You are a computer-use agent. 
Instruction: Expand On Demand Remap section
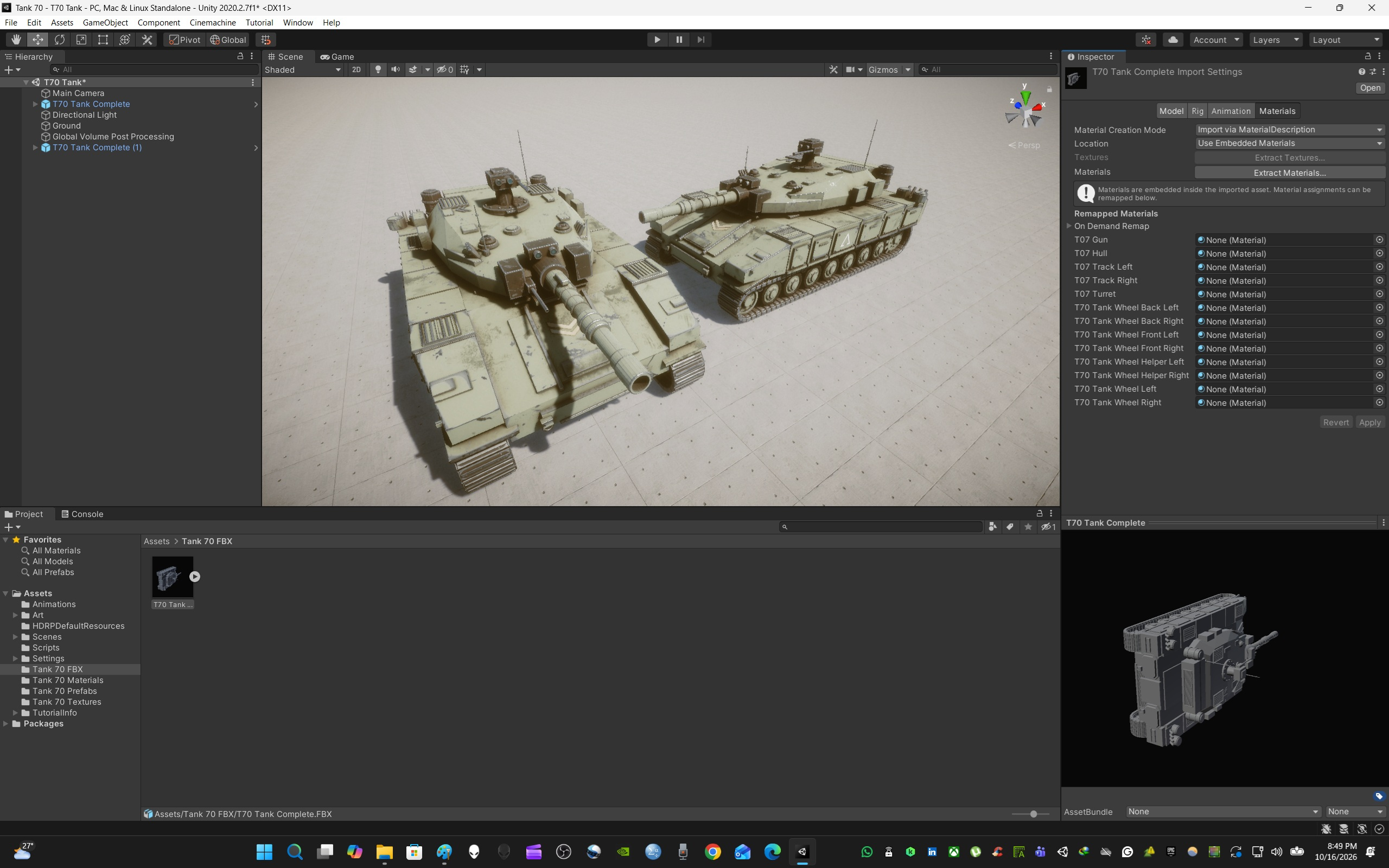point(1069,226)
